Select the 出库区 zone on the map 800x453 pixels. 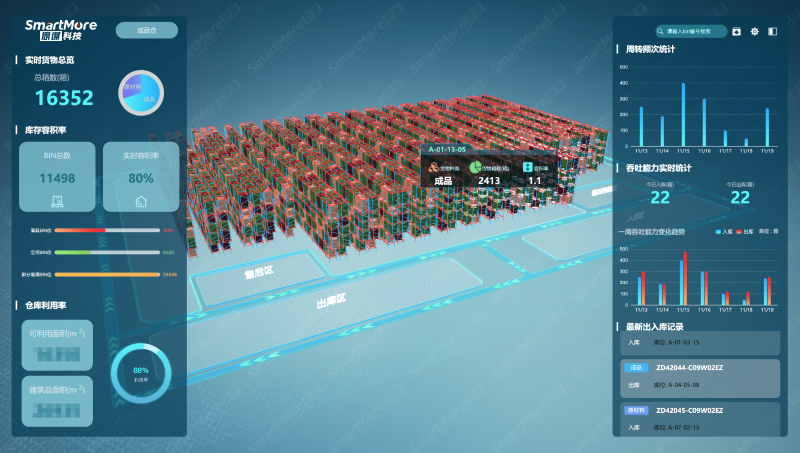[x=330, y=299]
